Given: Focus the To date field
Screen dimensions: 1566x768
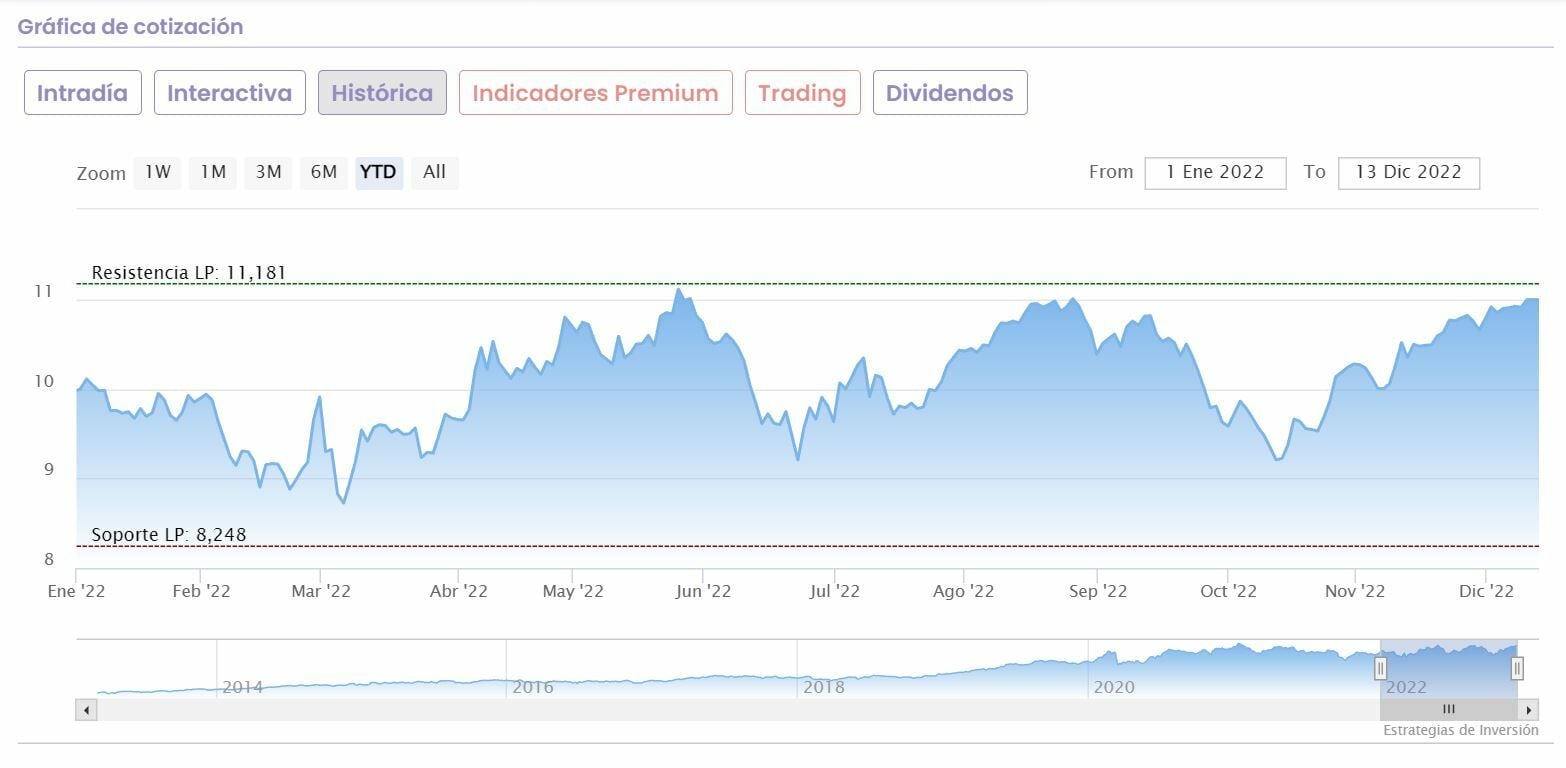Looking at the screenshot, I should (x=1408, y=172).
